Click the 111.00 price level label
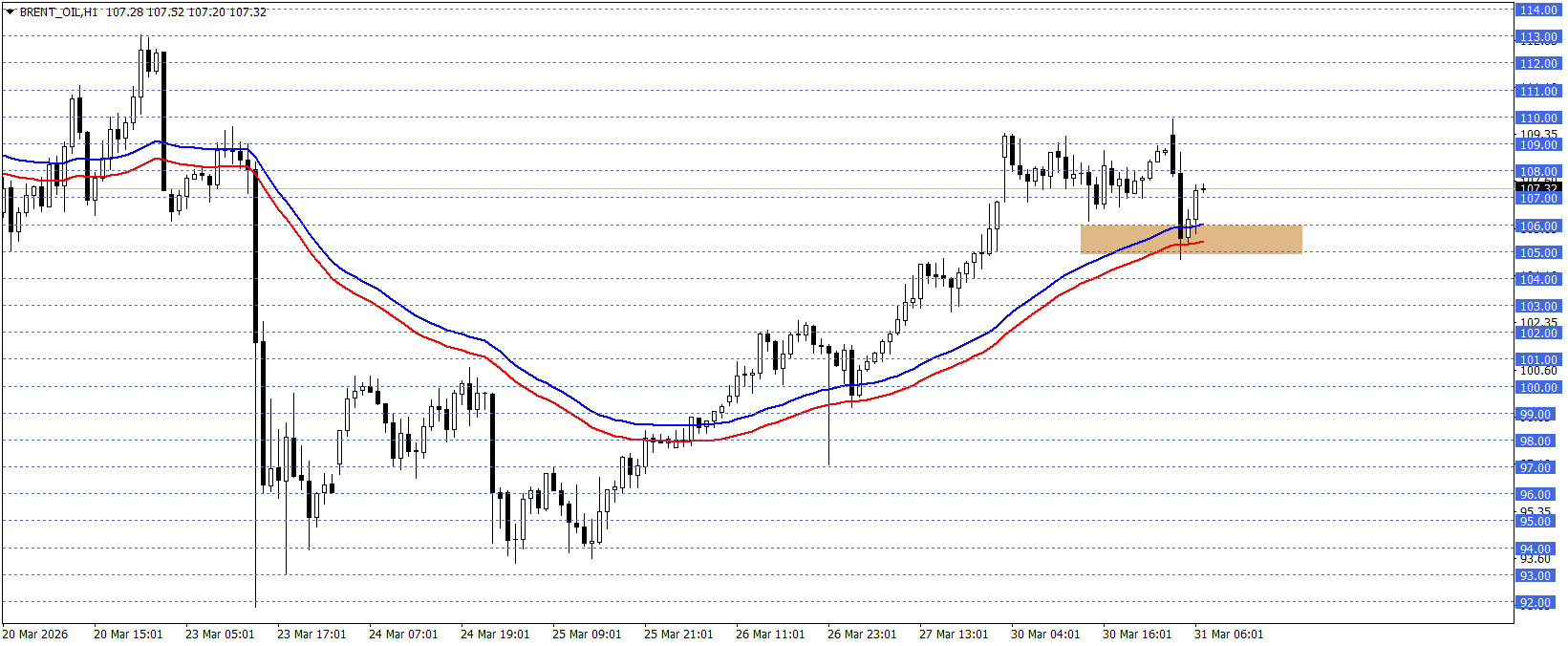This screenshot has width=1568, height=646. click(1537, 92)
